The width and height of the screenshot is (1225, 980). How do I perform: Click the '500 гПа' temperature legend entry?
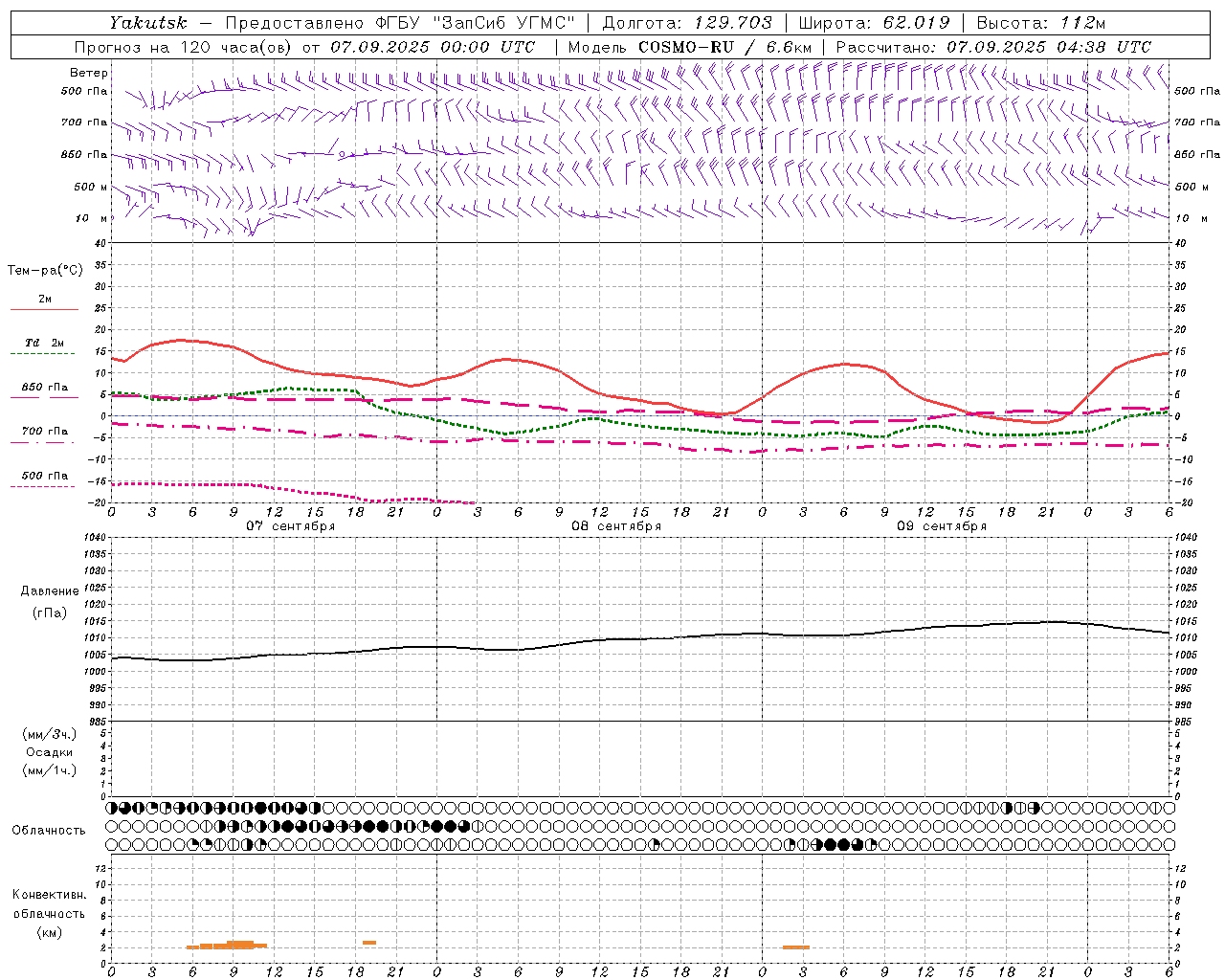45,476
